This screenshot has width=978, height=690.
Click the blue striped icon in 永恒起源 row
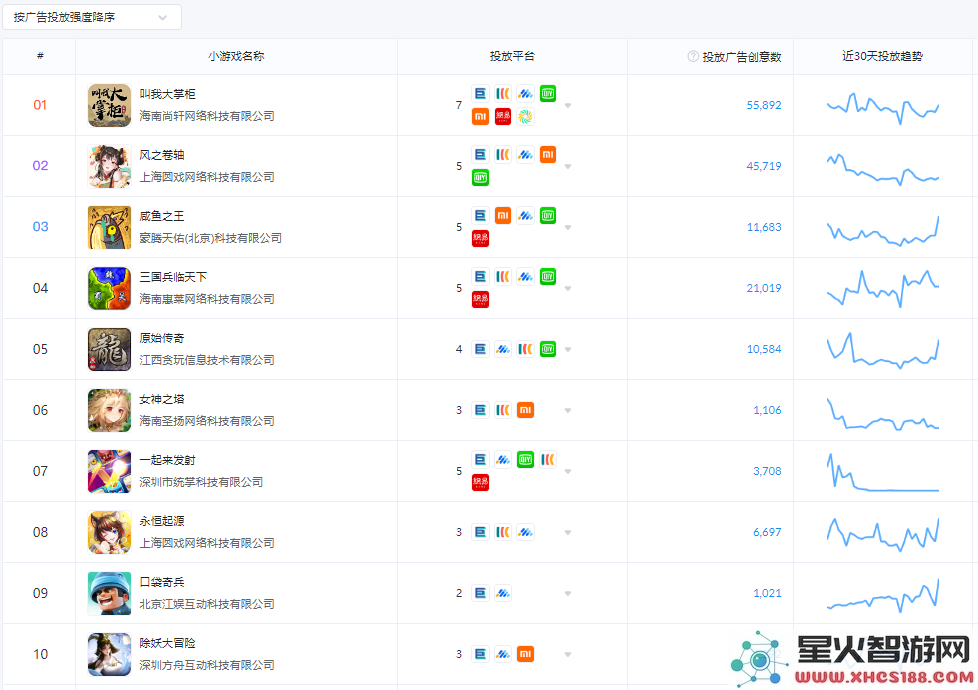click(525, 532)
